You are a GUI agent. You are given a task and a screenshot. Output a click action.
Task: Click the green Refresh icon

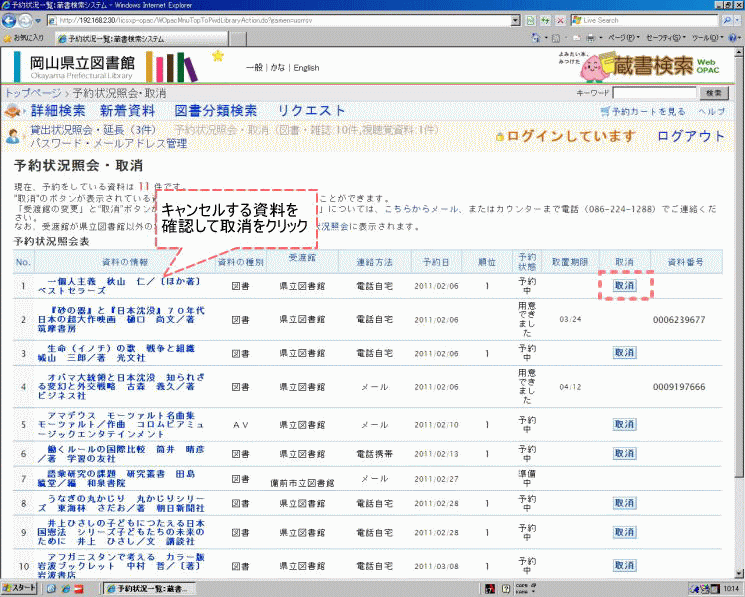[x=545, y=20]
